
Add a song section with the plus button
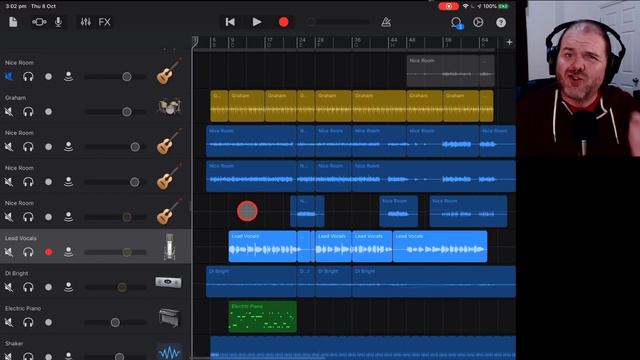coord(509,42)
